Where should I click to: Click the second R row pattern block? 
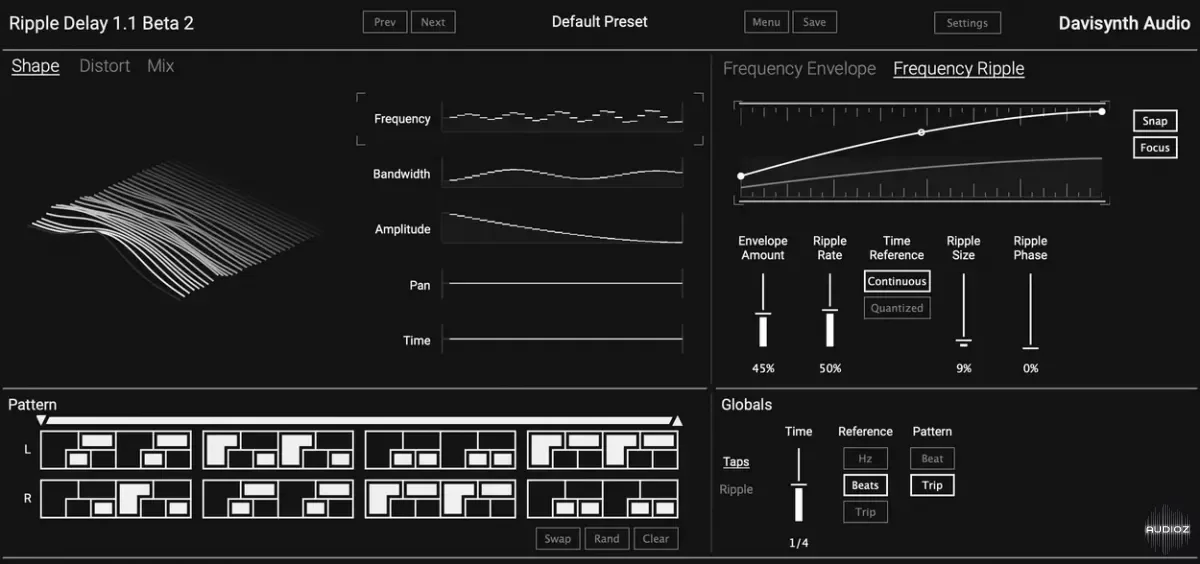click(x=278, y=498)
